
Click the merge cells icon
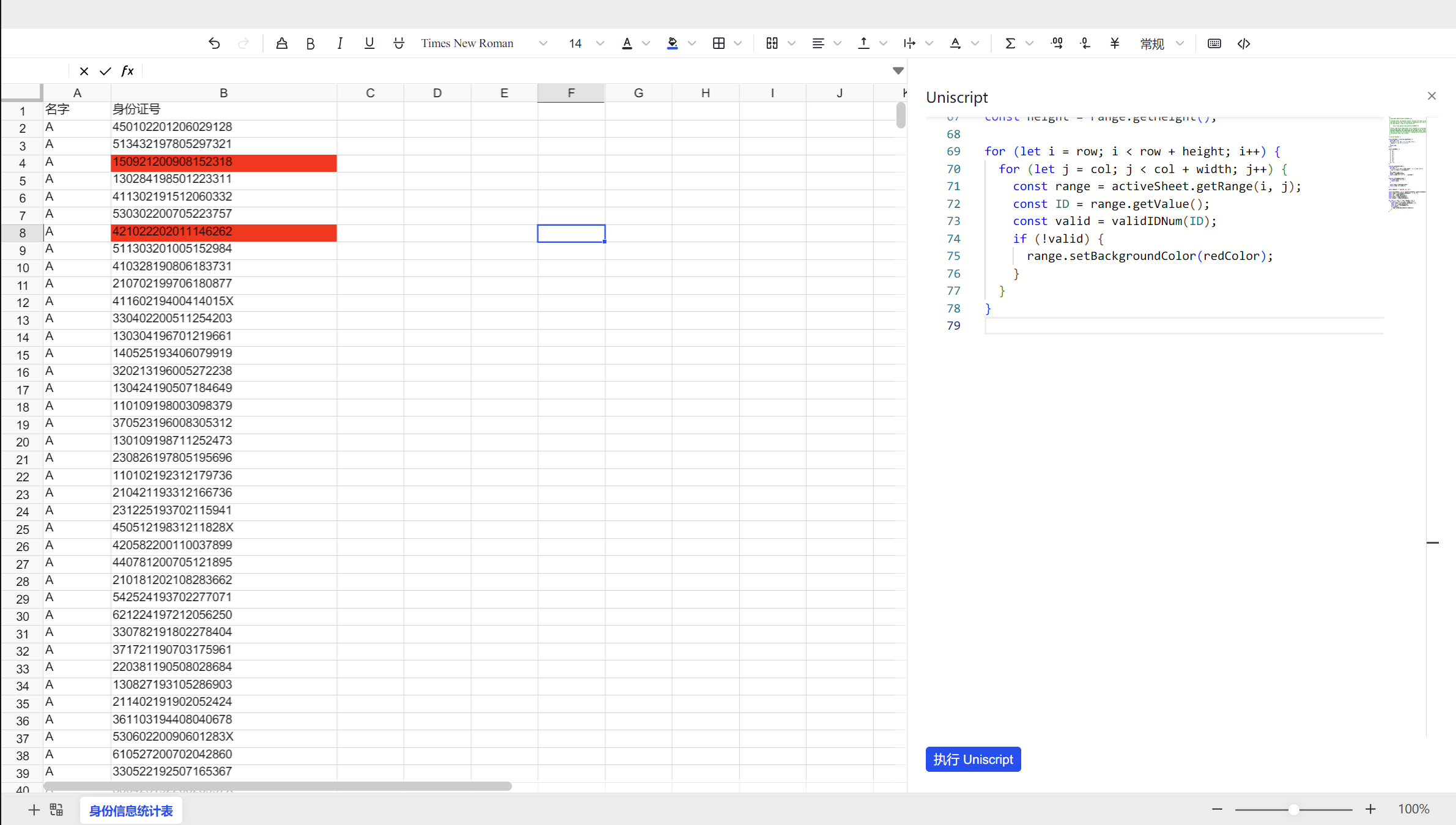772,43
